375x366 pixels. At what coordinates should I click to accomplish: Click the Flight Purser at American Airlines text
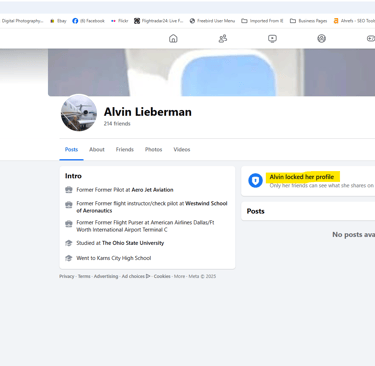point(145,226)
